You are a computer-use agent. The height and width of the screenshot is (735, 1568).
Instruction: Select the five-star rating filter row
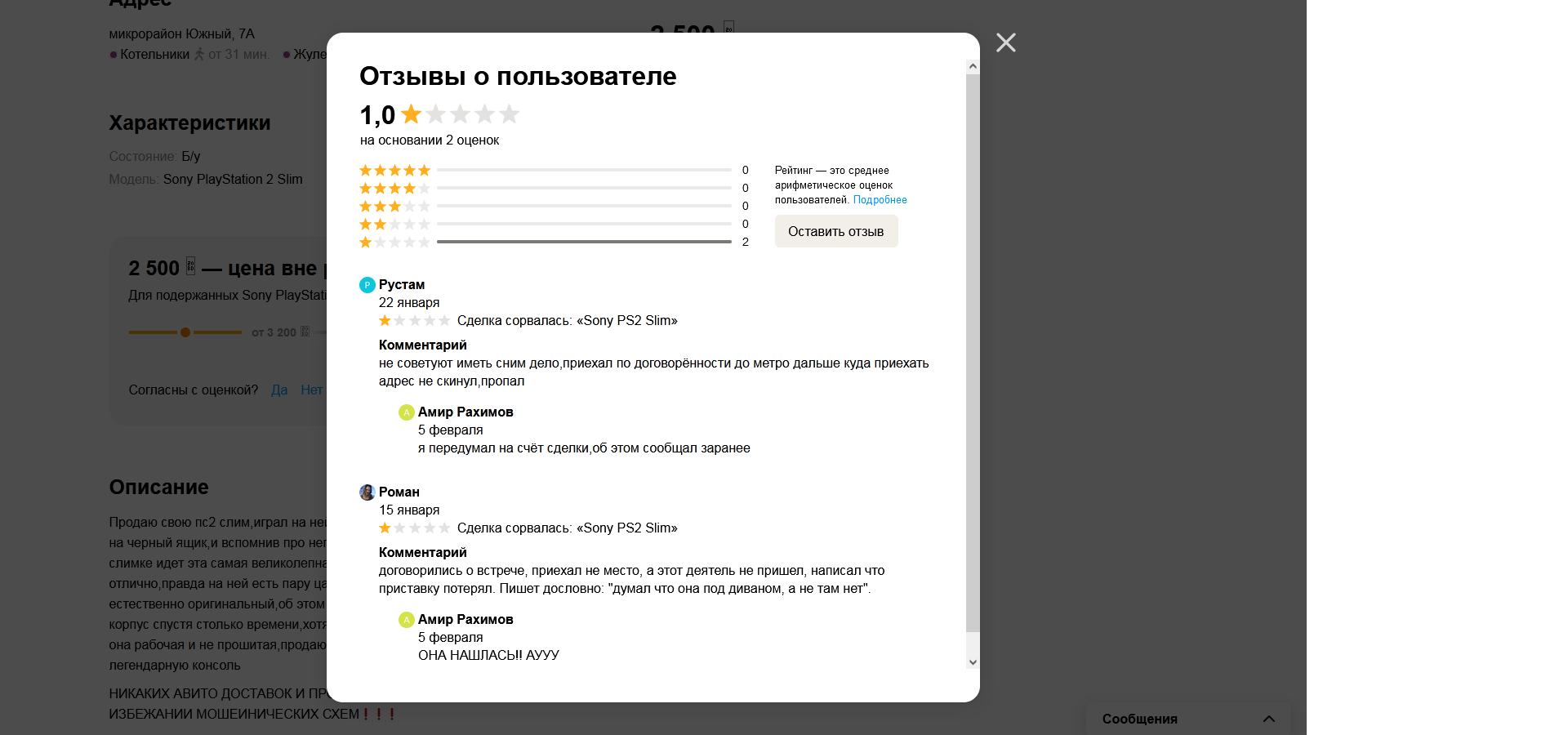[x=554, y=170]
